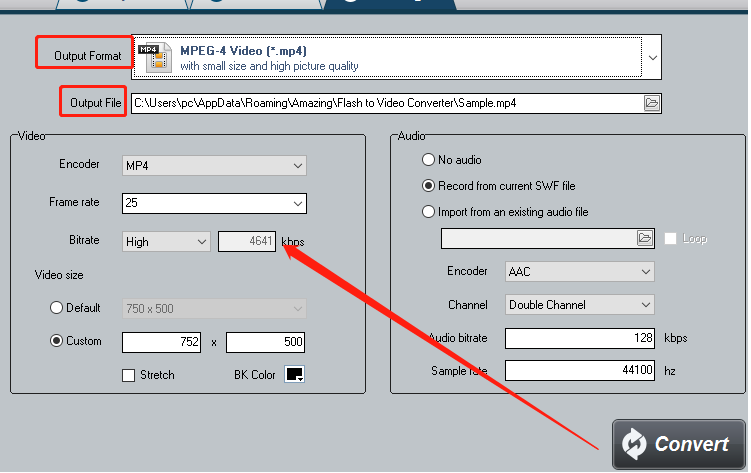The width and height of the screenshot is (751, 473).
Task: Enable the Stretch checkbox
Action: (128, 375)
